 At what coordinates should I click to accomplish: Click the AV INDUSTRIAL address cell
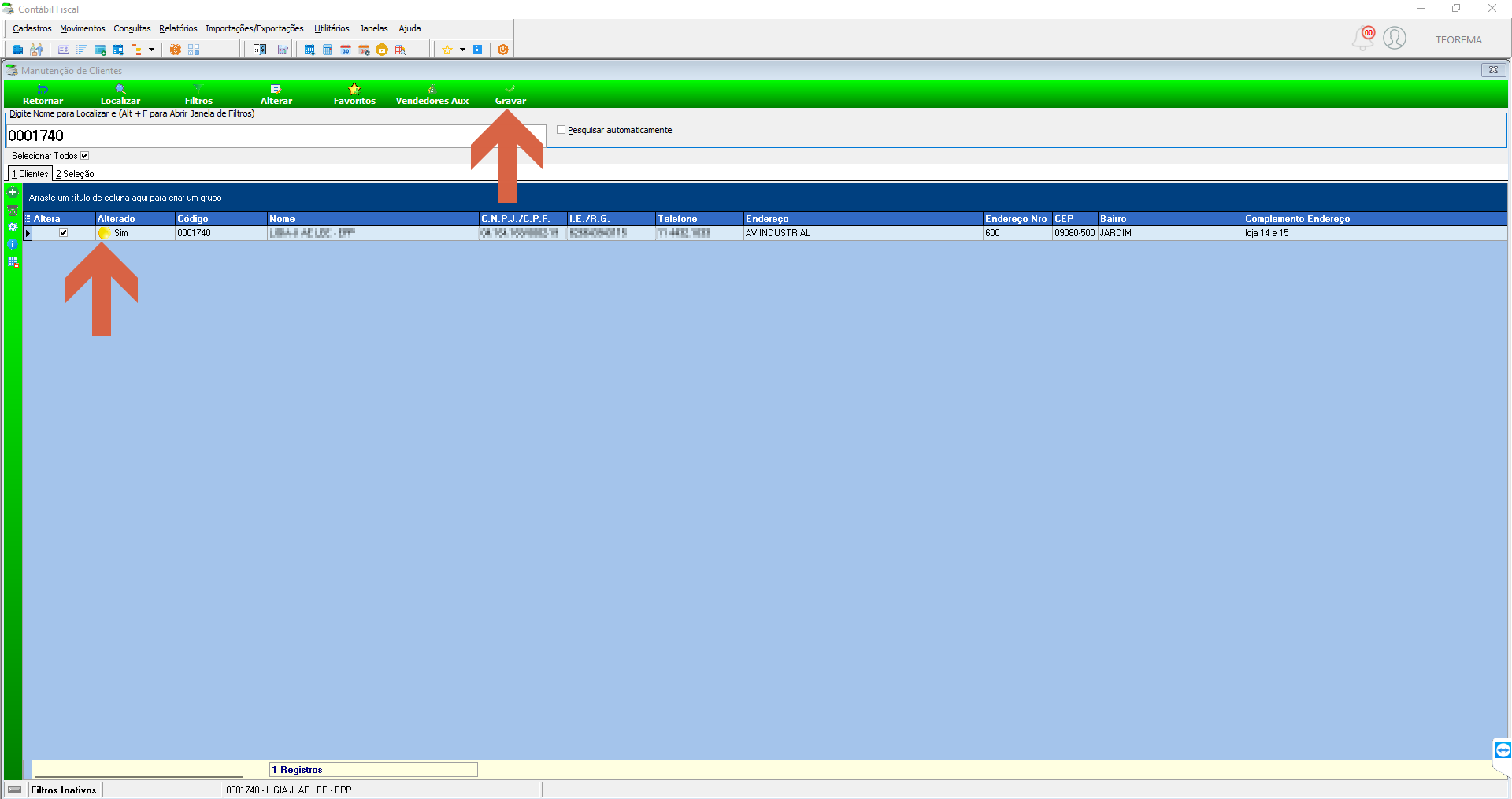click(863, 233)
